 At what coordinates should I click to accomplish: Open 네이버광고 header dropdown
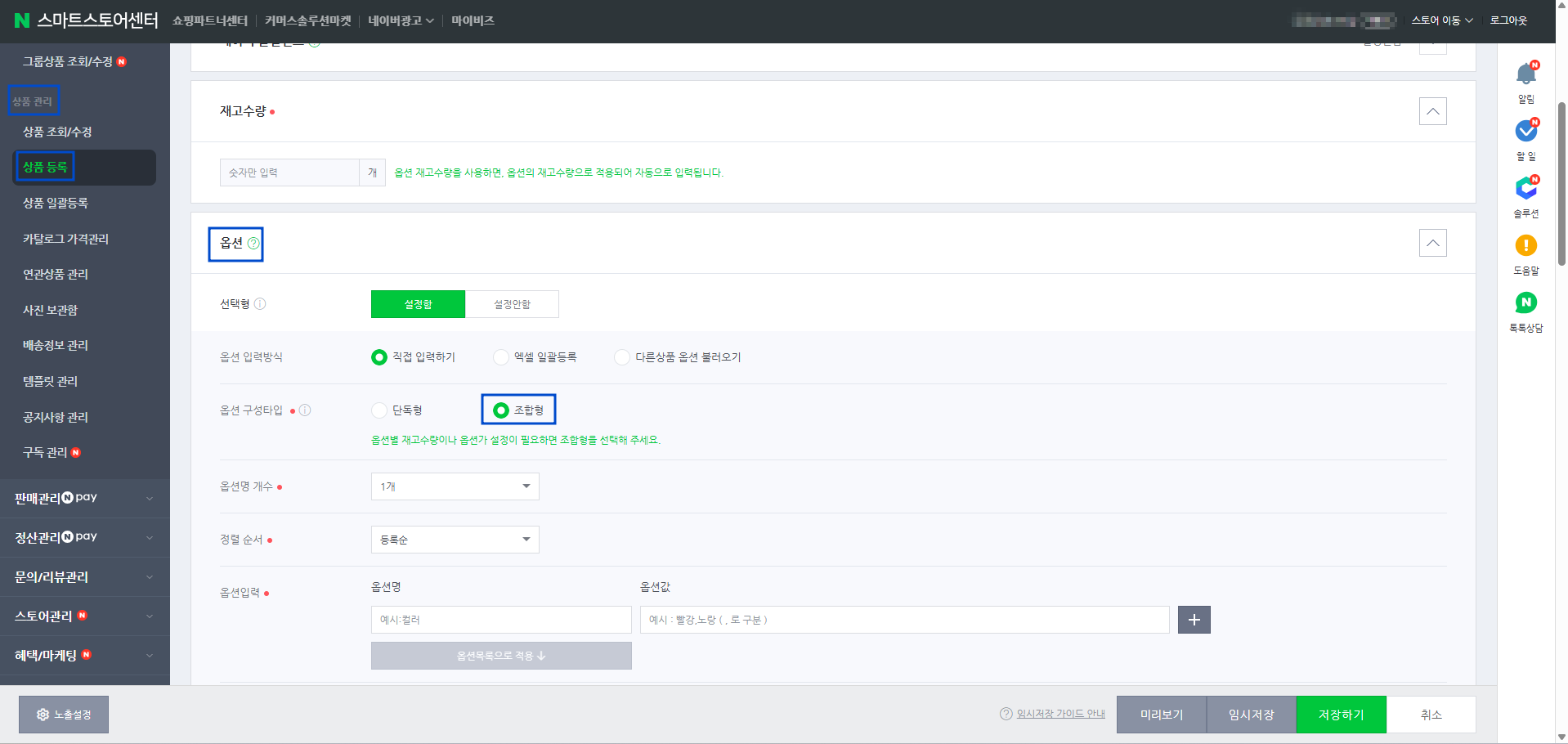coord(401,20)
